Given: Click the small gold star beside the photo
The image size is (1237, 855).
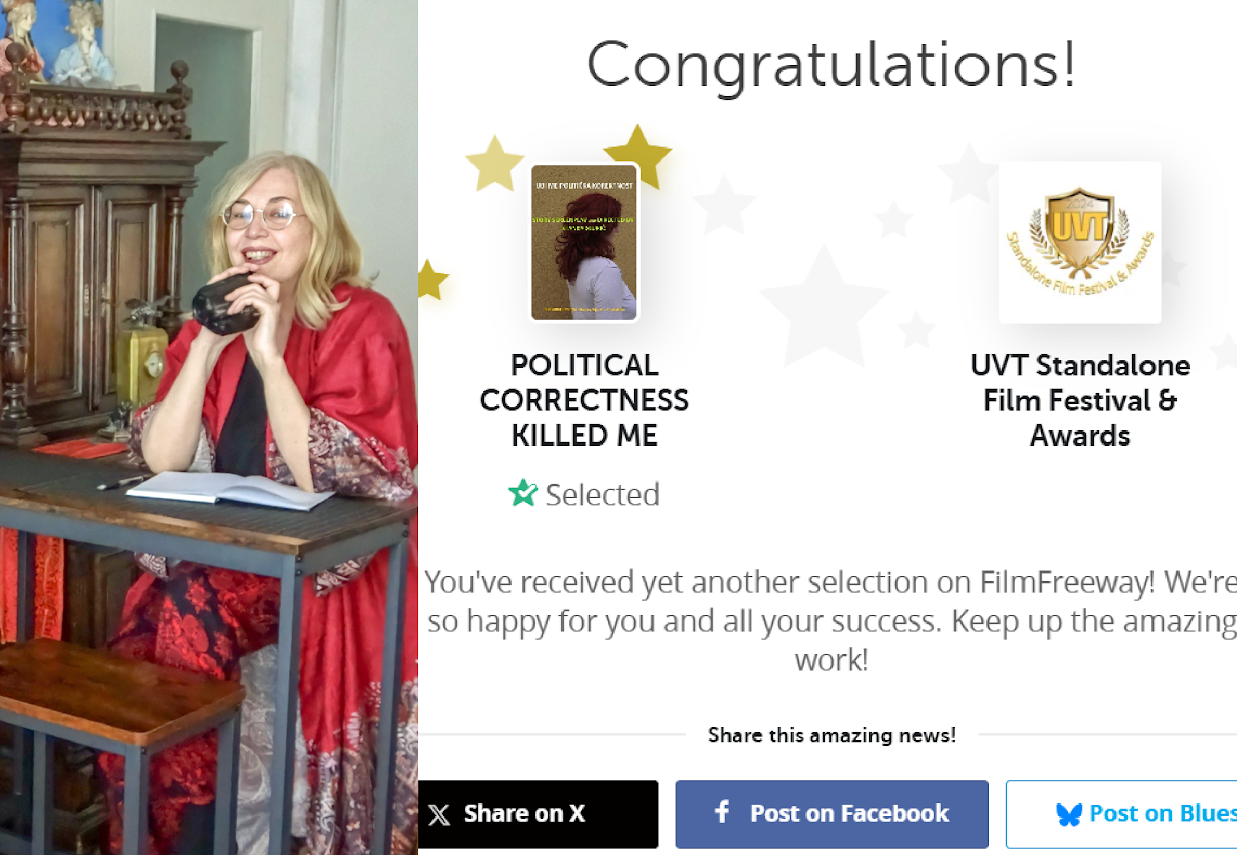Looking at the screenshot, I should tap(431, 280).
